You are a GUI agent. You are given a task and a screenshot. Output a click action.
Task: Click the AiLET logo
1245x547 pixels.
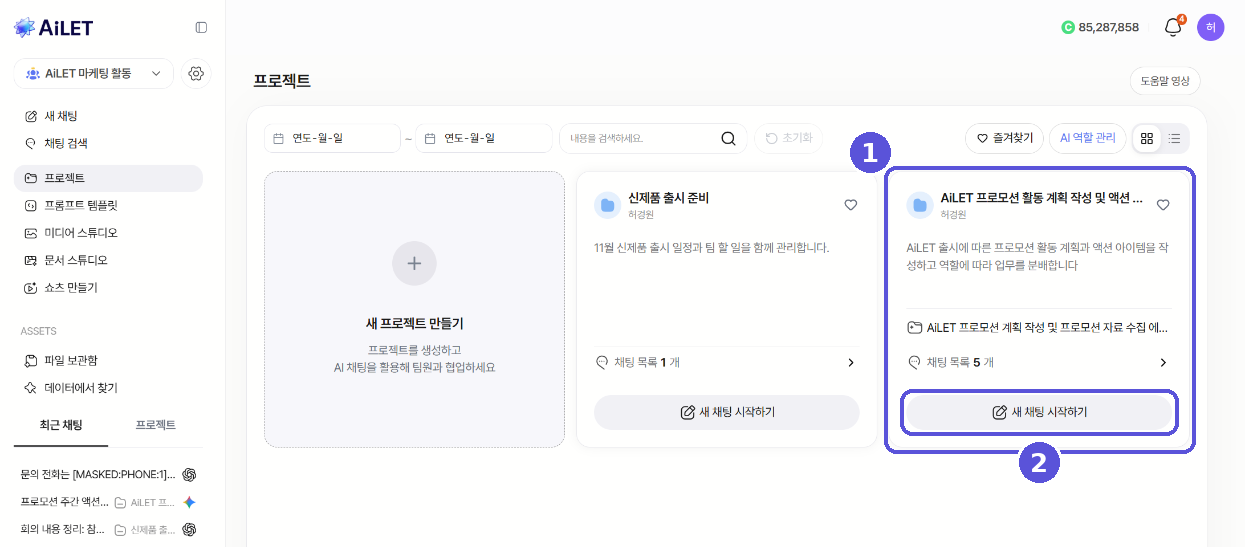tap(53, 28)
